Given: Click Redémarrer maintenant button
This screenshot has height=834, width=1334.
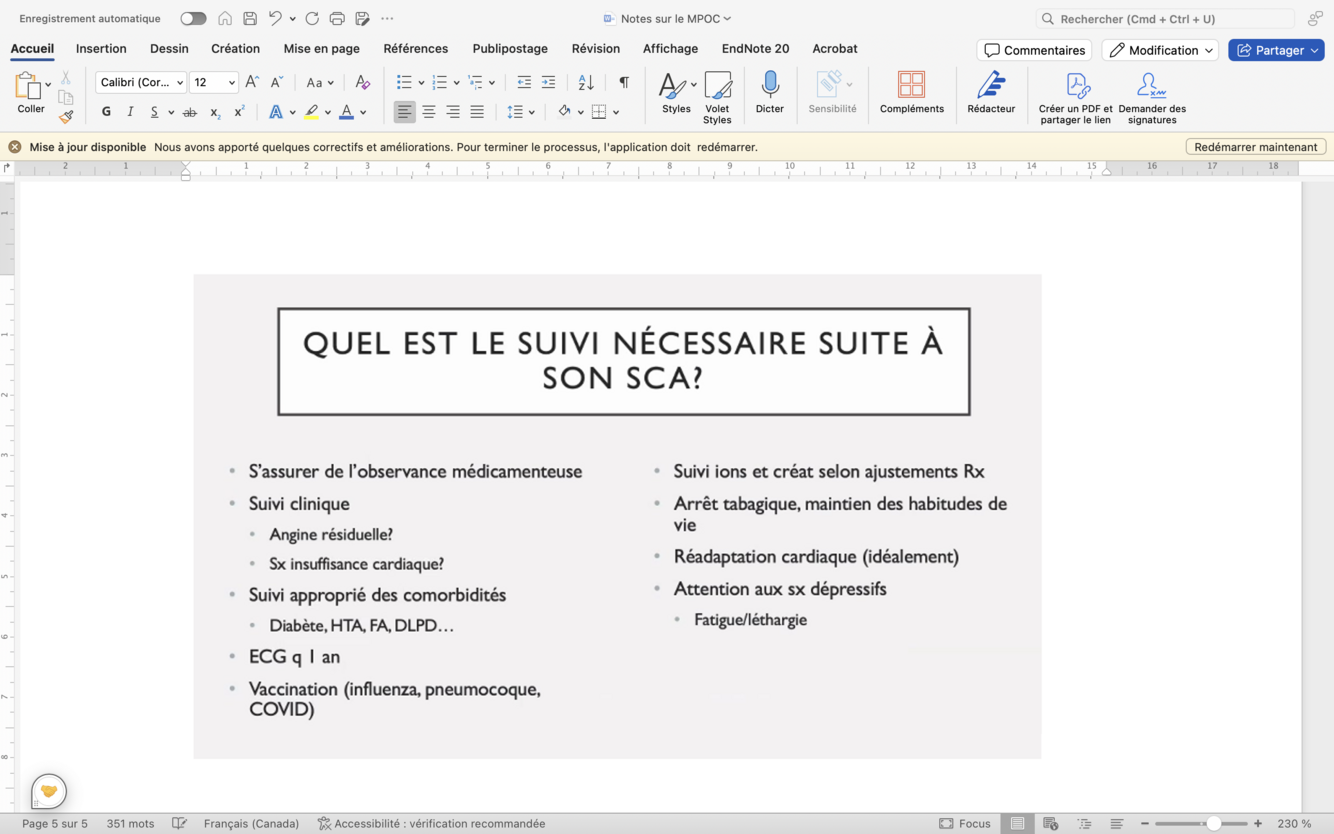Looking at the screenshot, I should [1256, 147].
